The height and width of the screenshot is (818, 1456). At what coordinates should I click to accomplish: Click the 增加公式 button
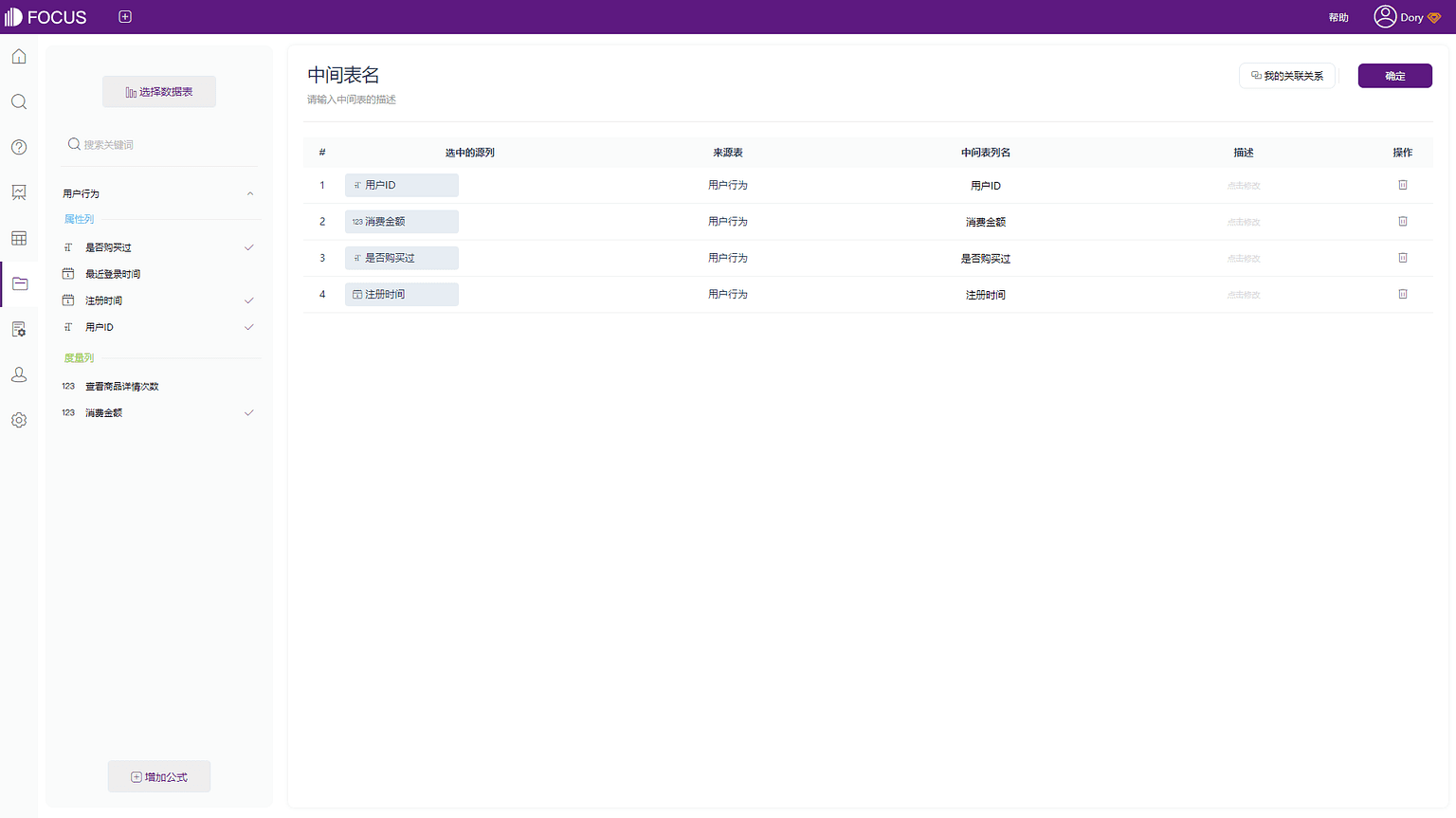click(x=159, y=776)
